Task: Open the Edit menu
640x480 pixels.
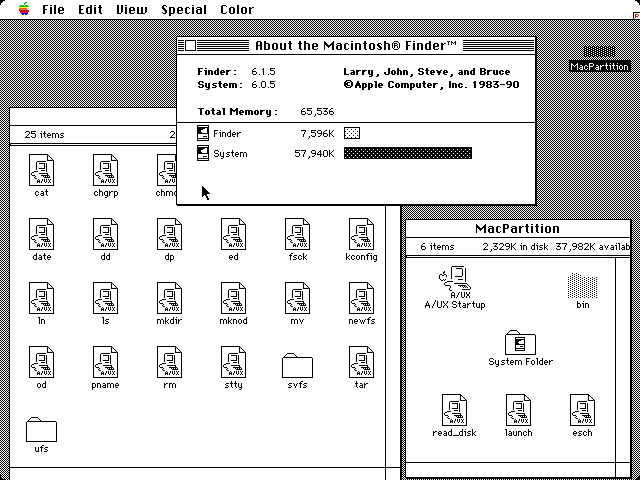Action: [90, 9]
